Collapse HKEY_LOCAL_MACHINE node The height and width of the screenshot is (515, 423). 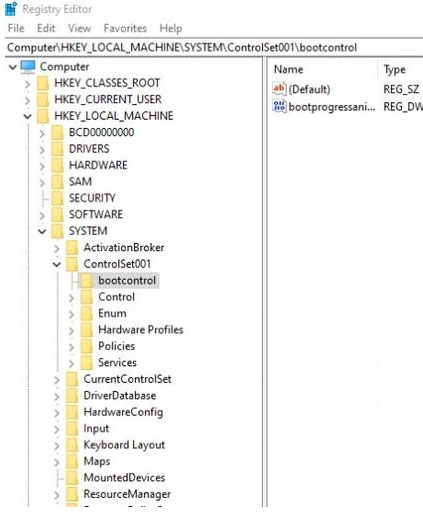point(28,116)
